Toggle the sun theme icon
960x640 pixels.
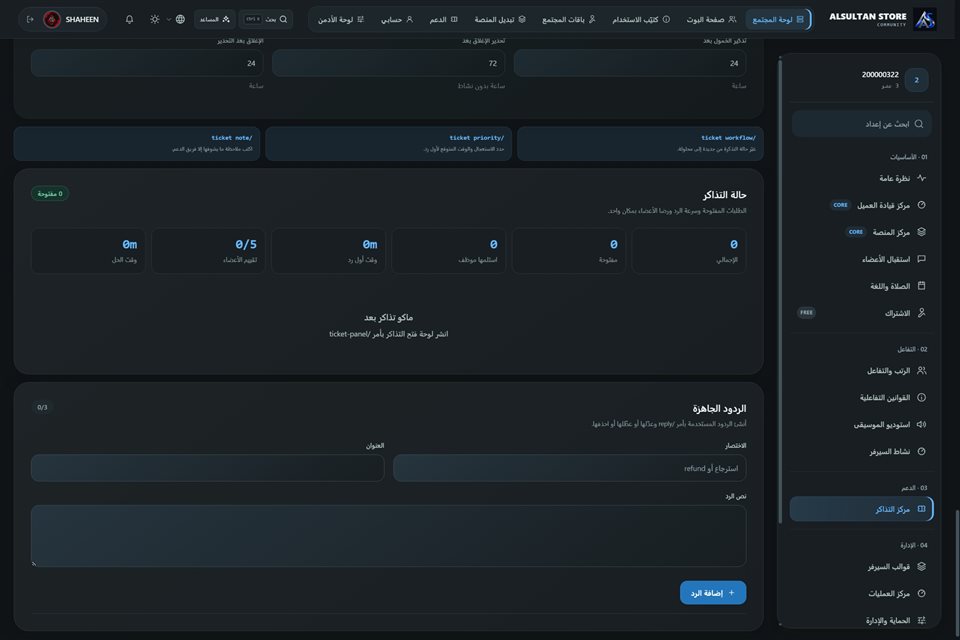[155, 20]
